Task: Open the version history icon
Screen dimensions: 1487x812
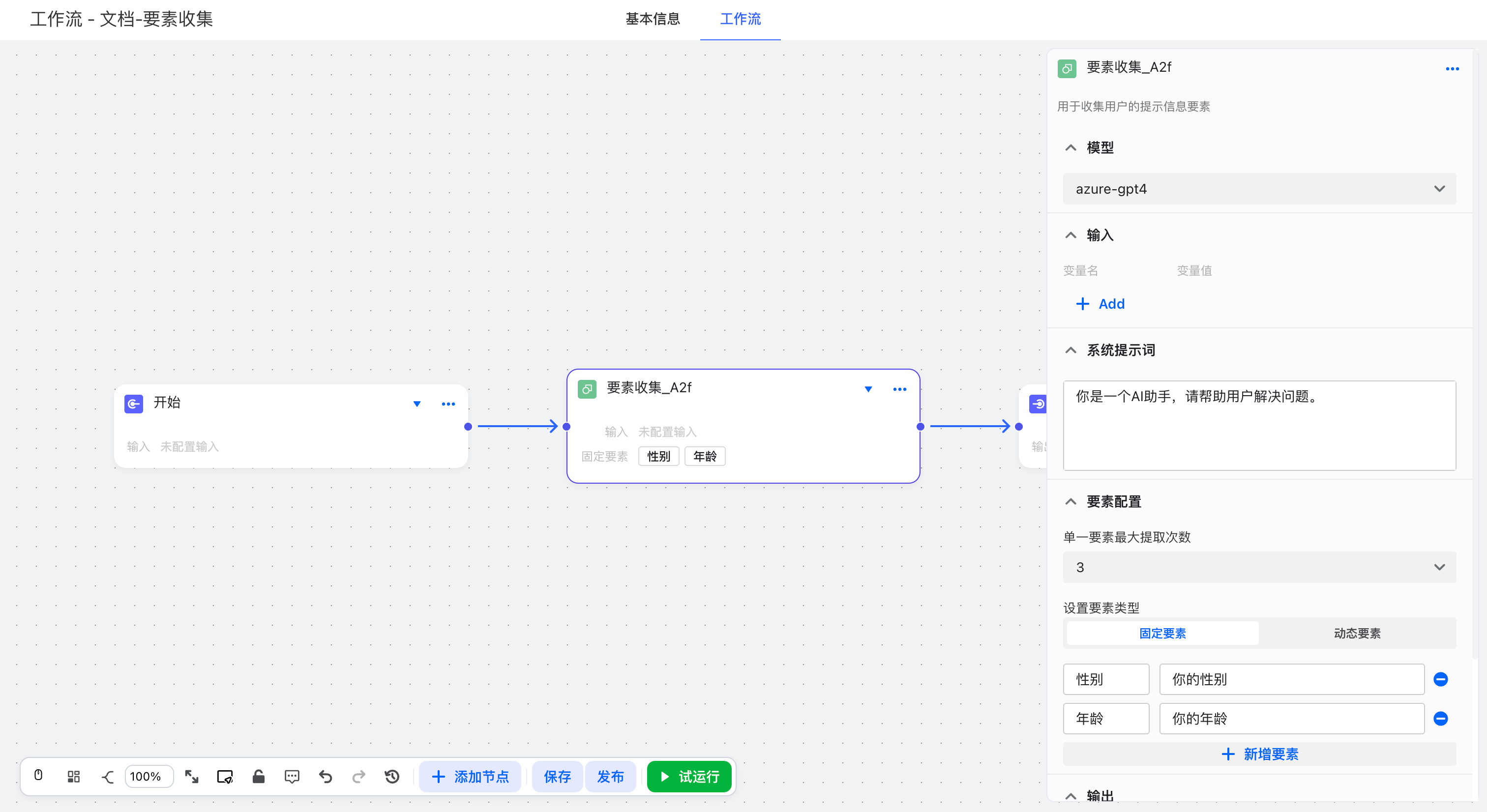Action: 392,776
